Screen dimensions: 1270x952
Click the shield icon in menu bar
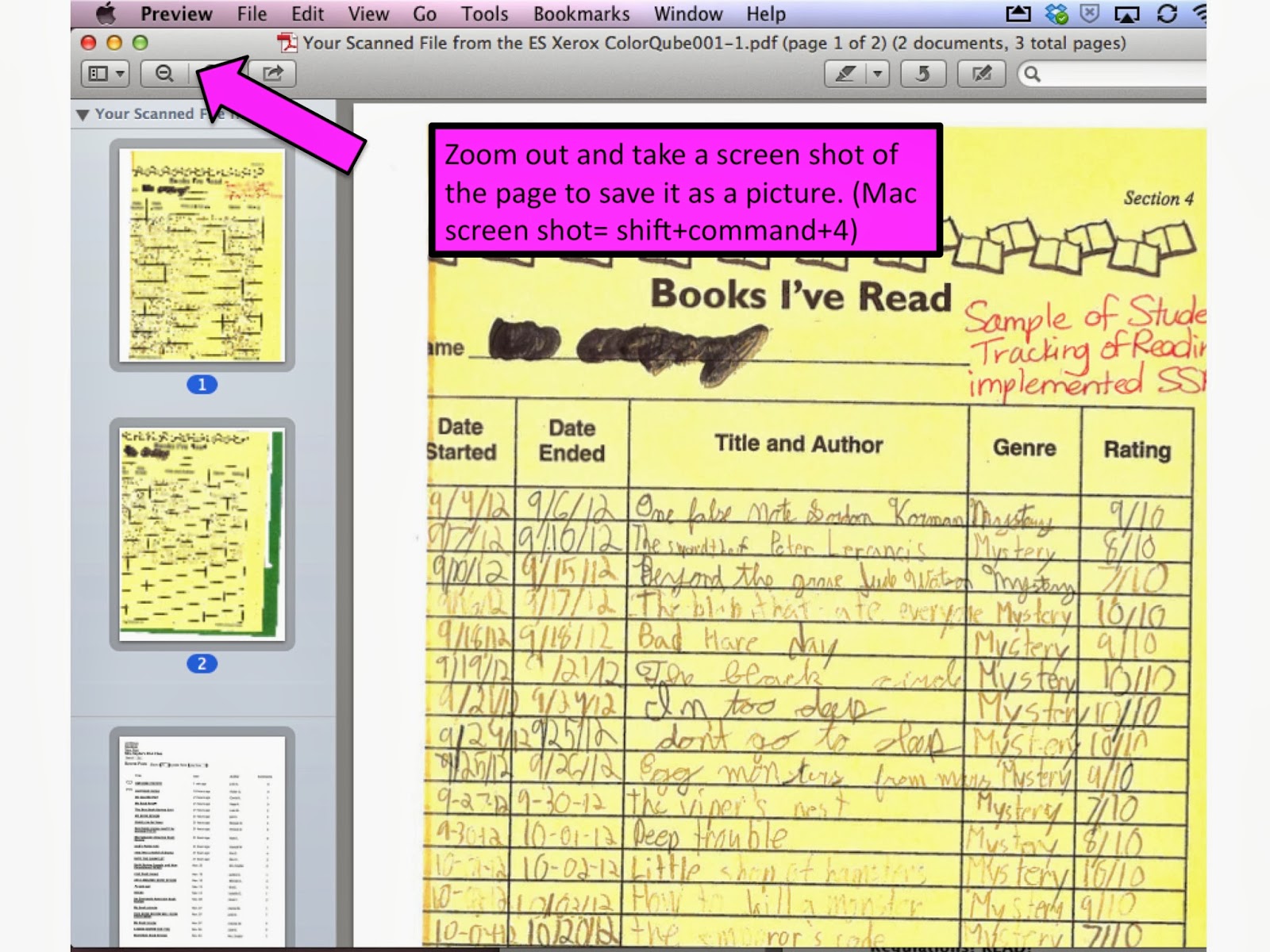(1090, 13)
